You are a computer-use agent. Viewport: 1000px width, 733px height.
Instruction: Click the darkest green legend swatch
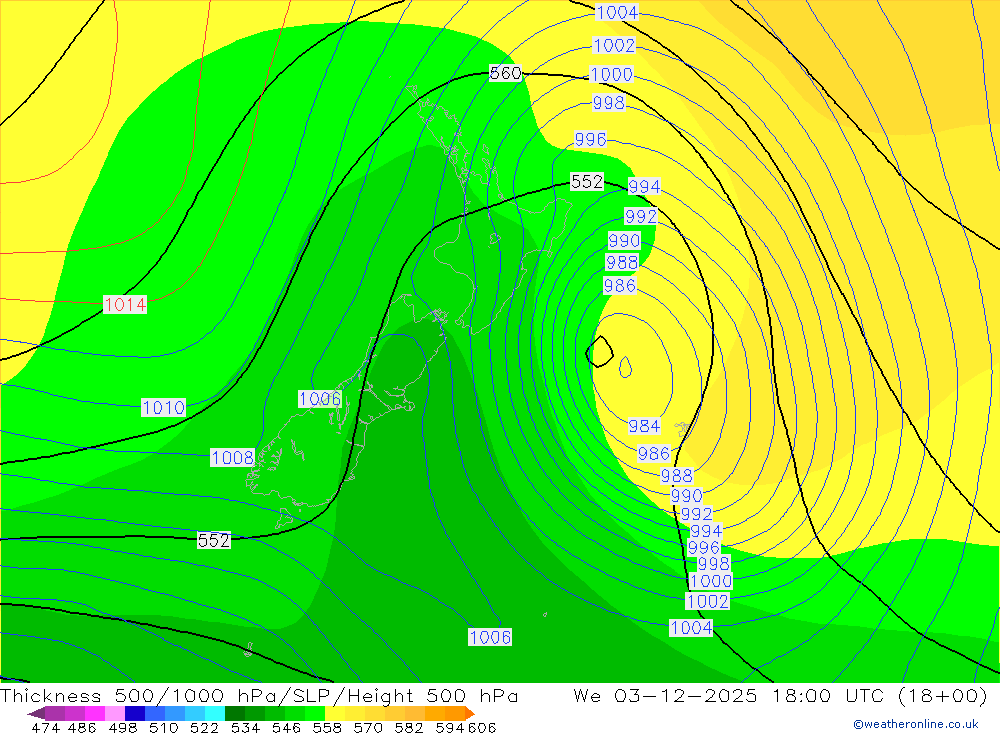pyautogui.click(x=235, y=713)
